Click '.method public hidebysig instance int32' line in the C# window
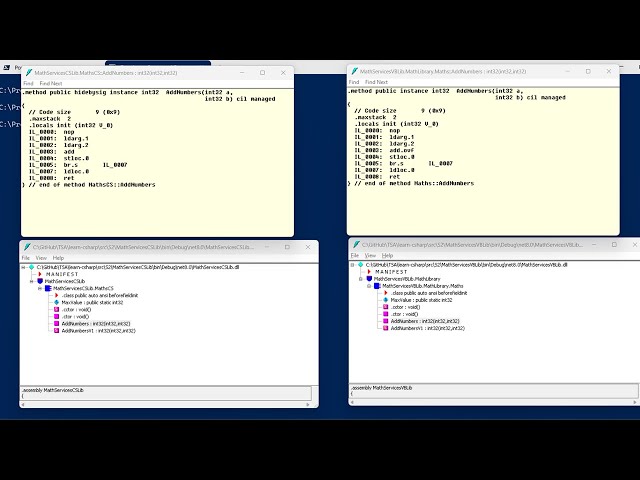This screenshot has height=480, width=640. point(128,92)
